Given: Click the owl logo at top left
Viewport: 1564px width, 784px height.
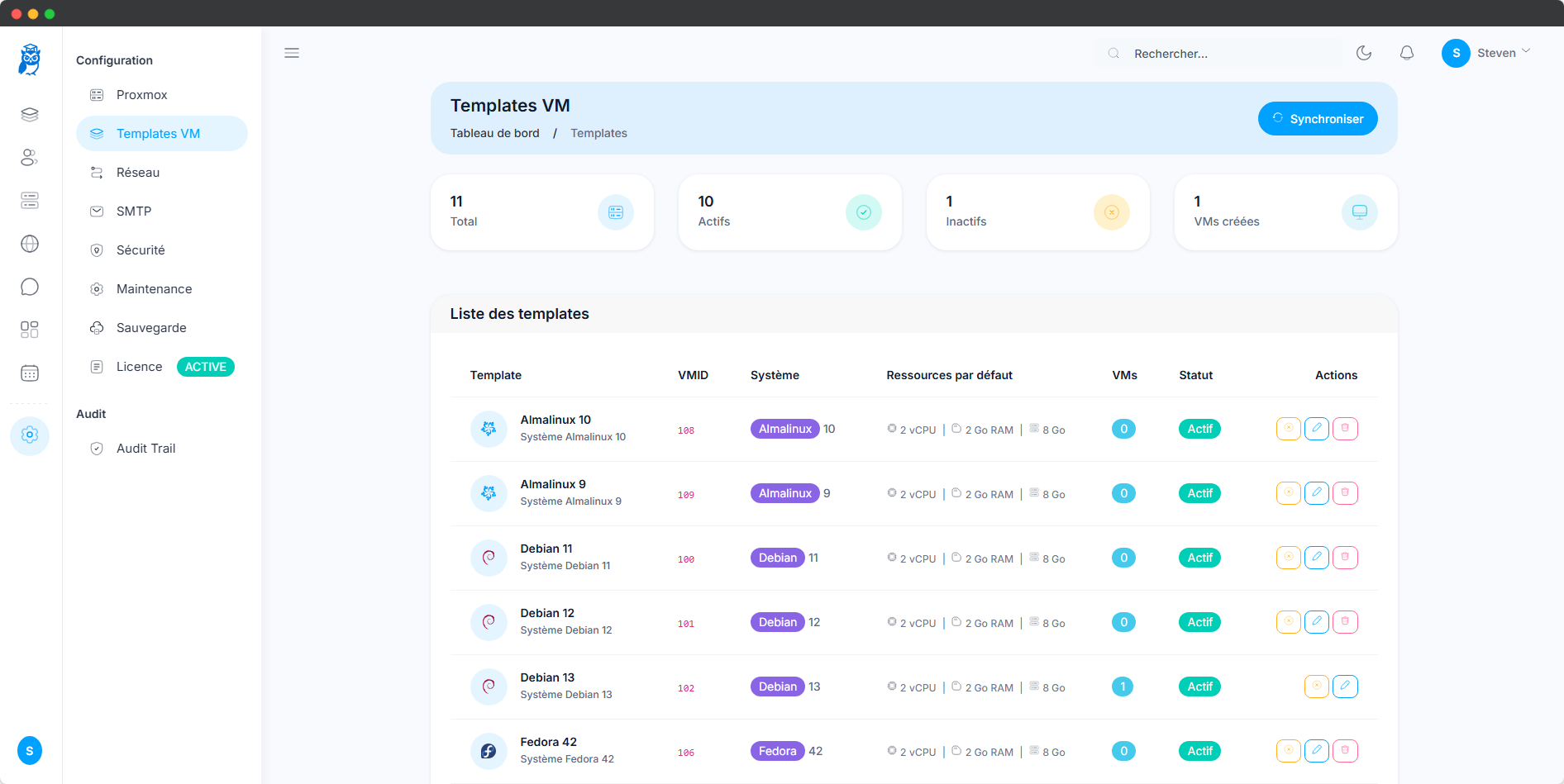Looking at the screenshot, I should (30, 59).
